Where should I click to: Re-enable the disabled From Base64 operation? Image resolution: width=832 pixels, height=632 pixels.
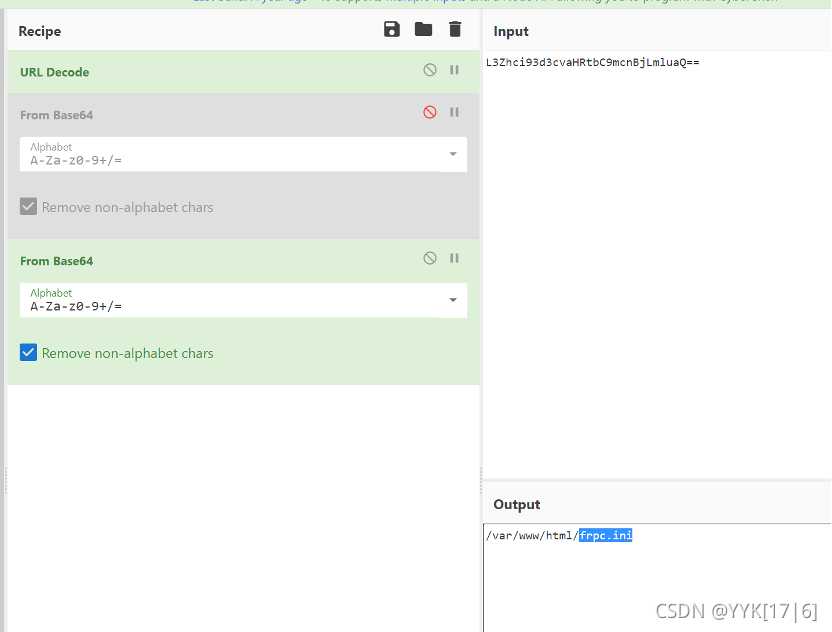tap(430, 112)
